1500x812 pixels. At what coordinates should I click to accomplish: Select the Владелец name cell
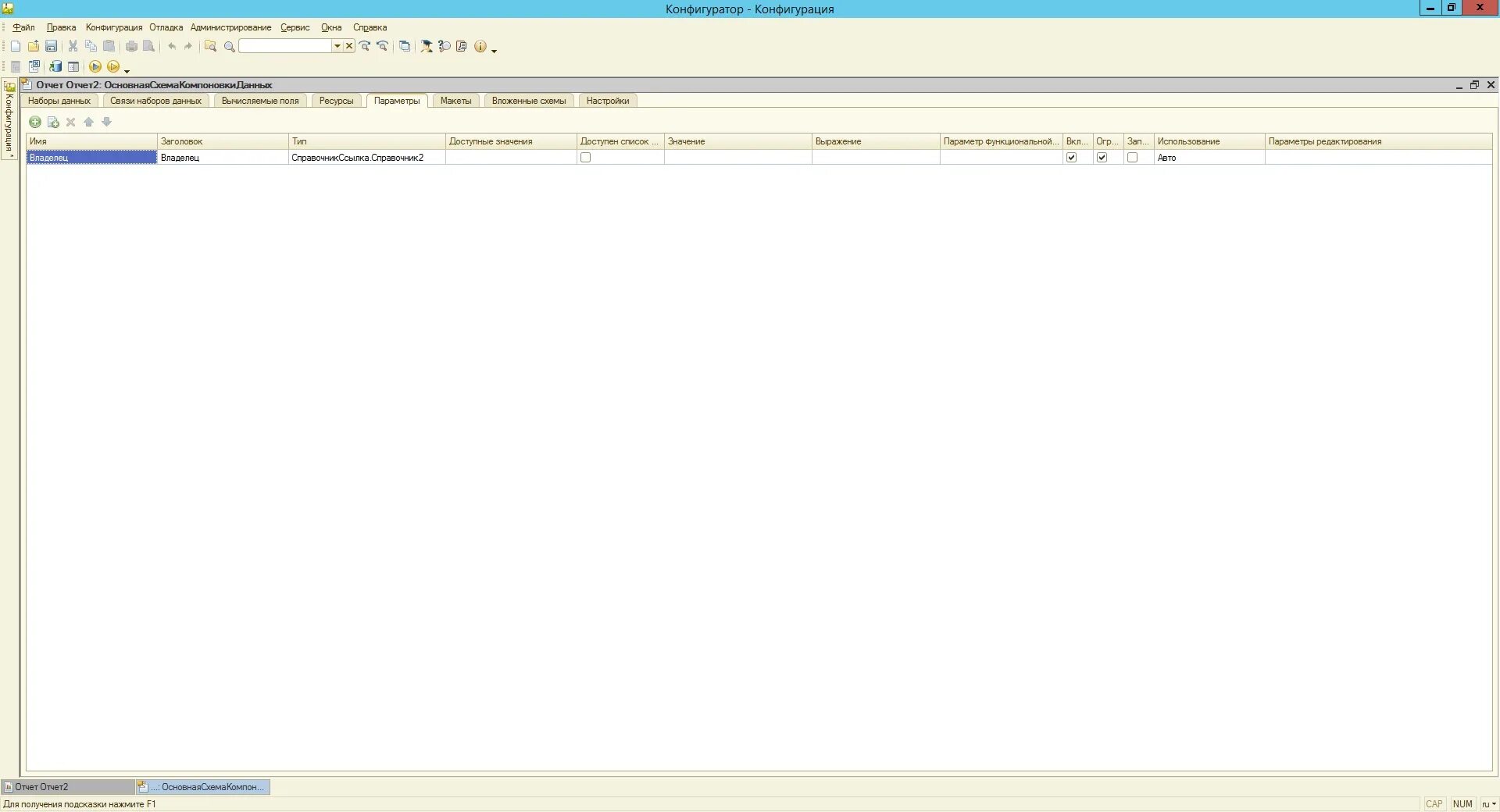click(92, 158)
